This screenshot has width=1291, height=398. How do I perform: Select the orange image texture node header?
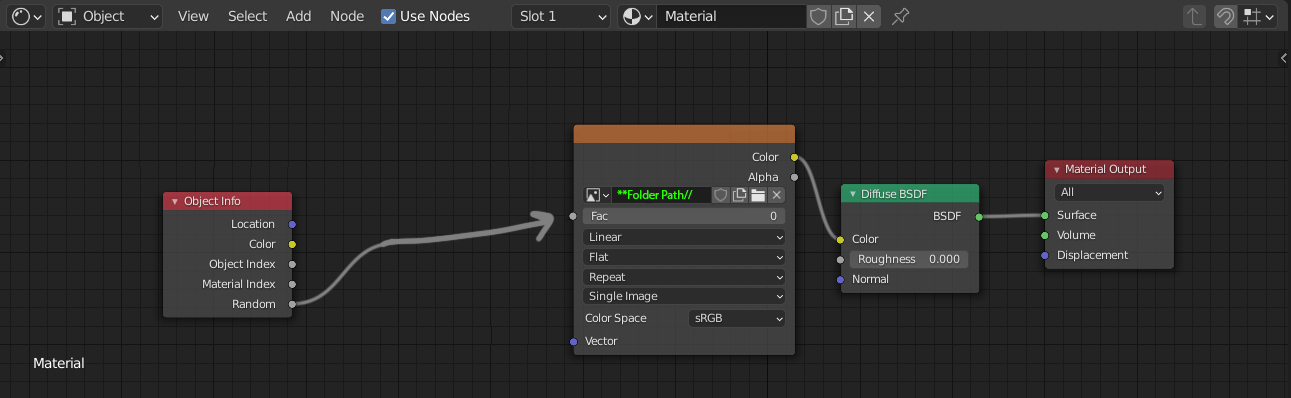coord(684,134)
